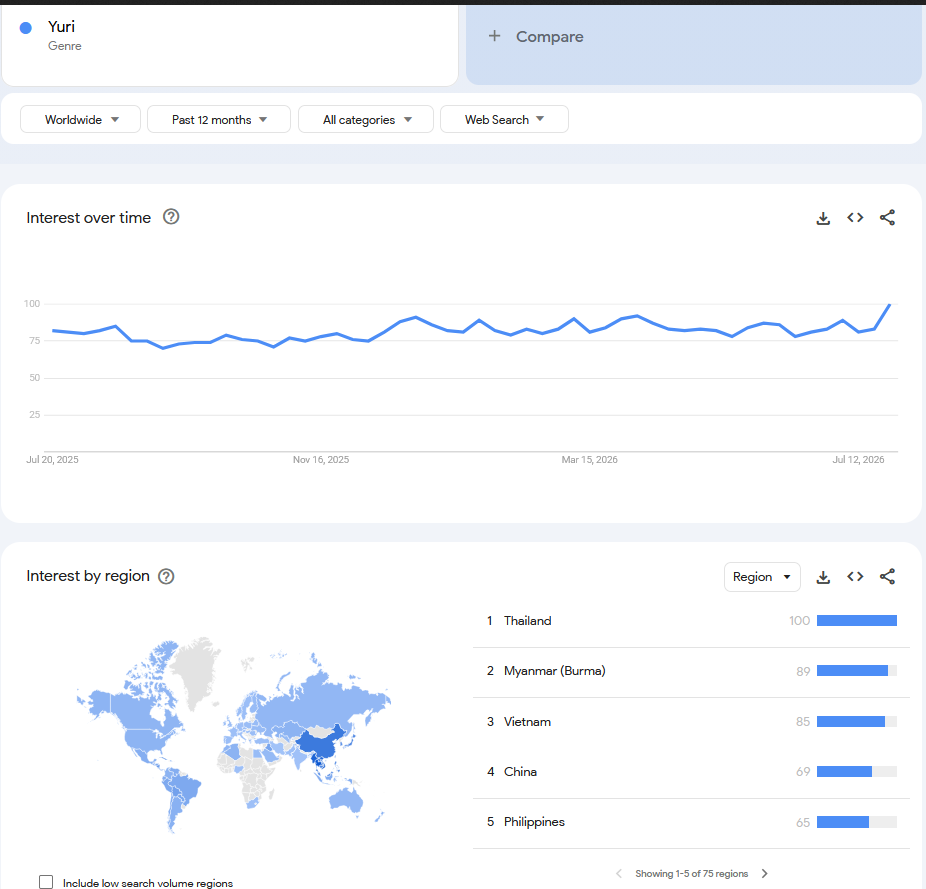Click the Jul 20, 2025 axis label
The height and width of the screenshot is (889, 926).
point(52,460)
